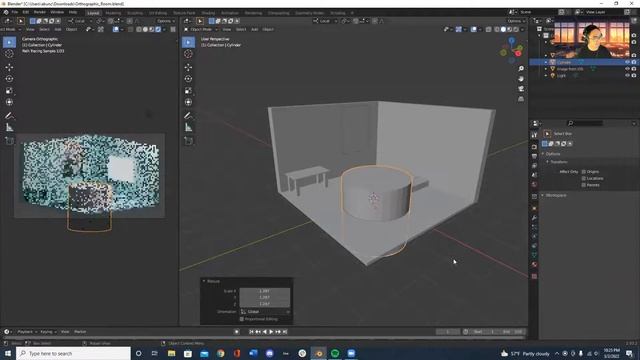This screenshot has width=640, height=360.
Task: Open the Local transform orientation dropdown in the main viewport
Action: click(325, 21)
